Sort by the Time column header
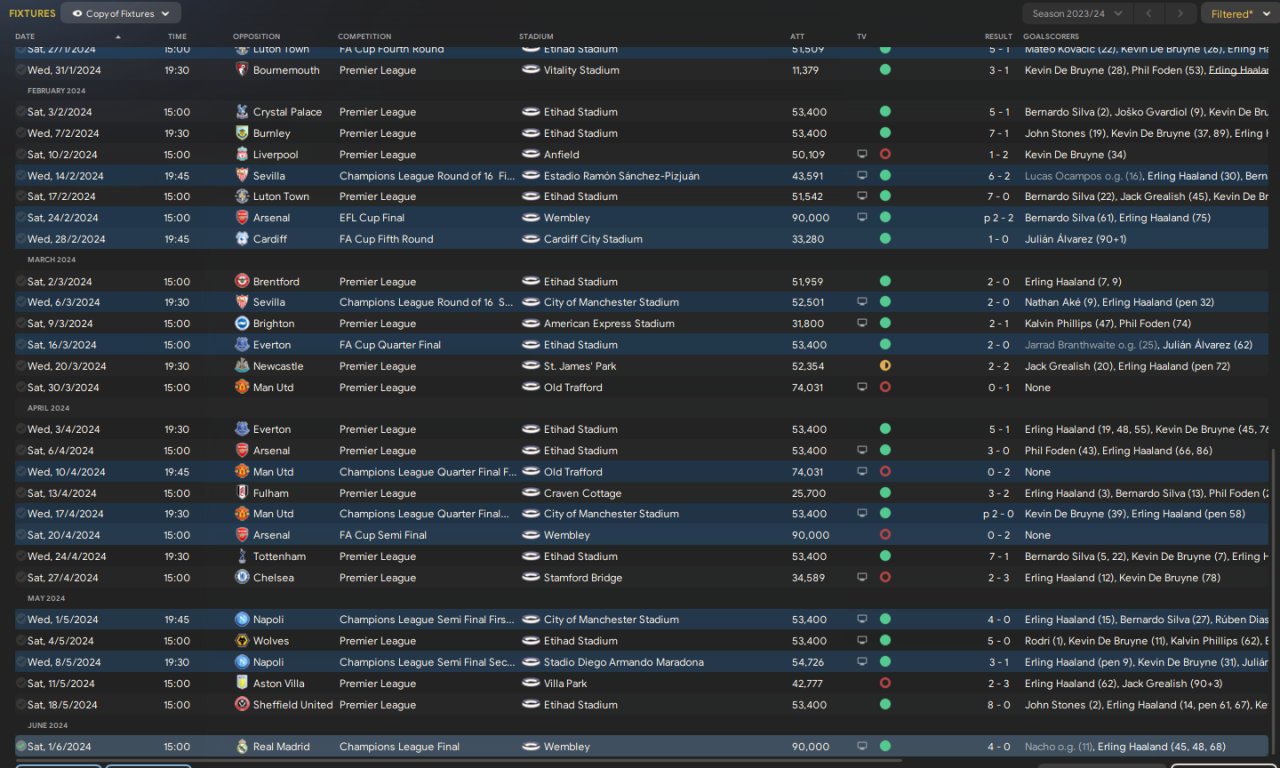Image resolution: width=1280 pixels, height=768 pixels. click(177, 37)
